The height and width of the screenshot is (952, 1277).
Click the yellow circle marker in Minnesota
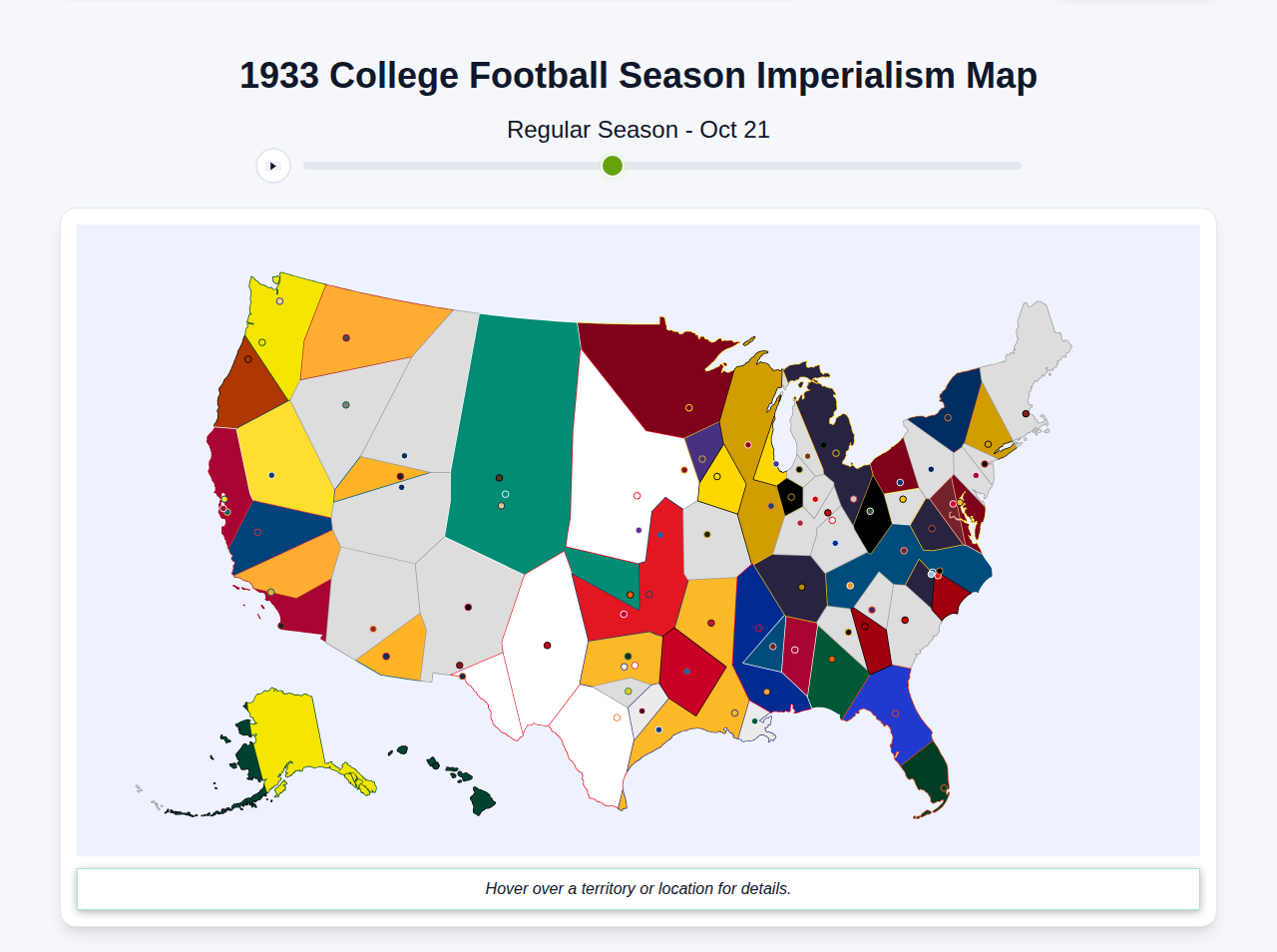click(x=688, y=408)
